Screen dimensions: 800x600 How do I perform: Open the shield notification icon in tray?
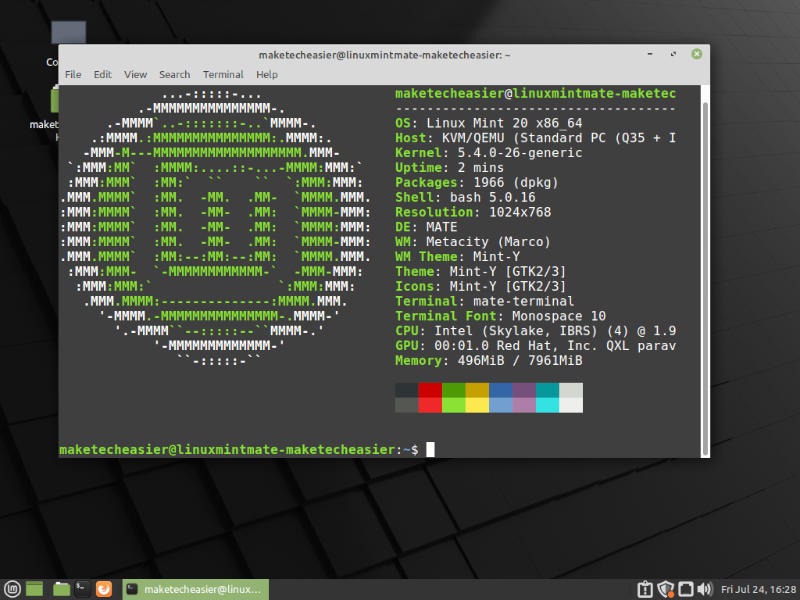pyautogui.click(x=664, y=588)
